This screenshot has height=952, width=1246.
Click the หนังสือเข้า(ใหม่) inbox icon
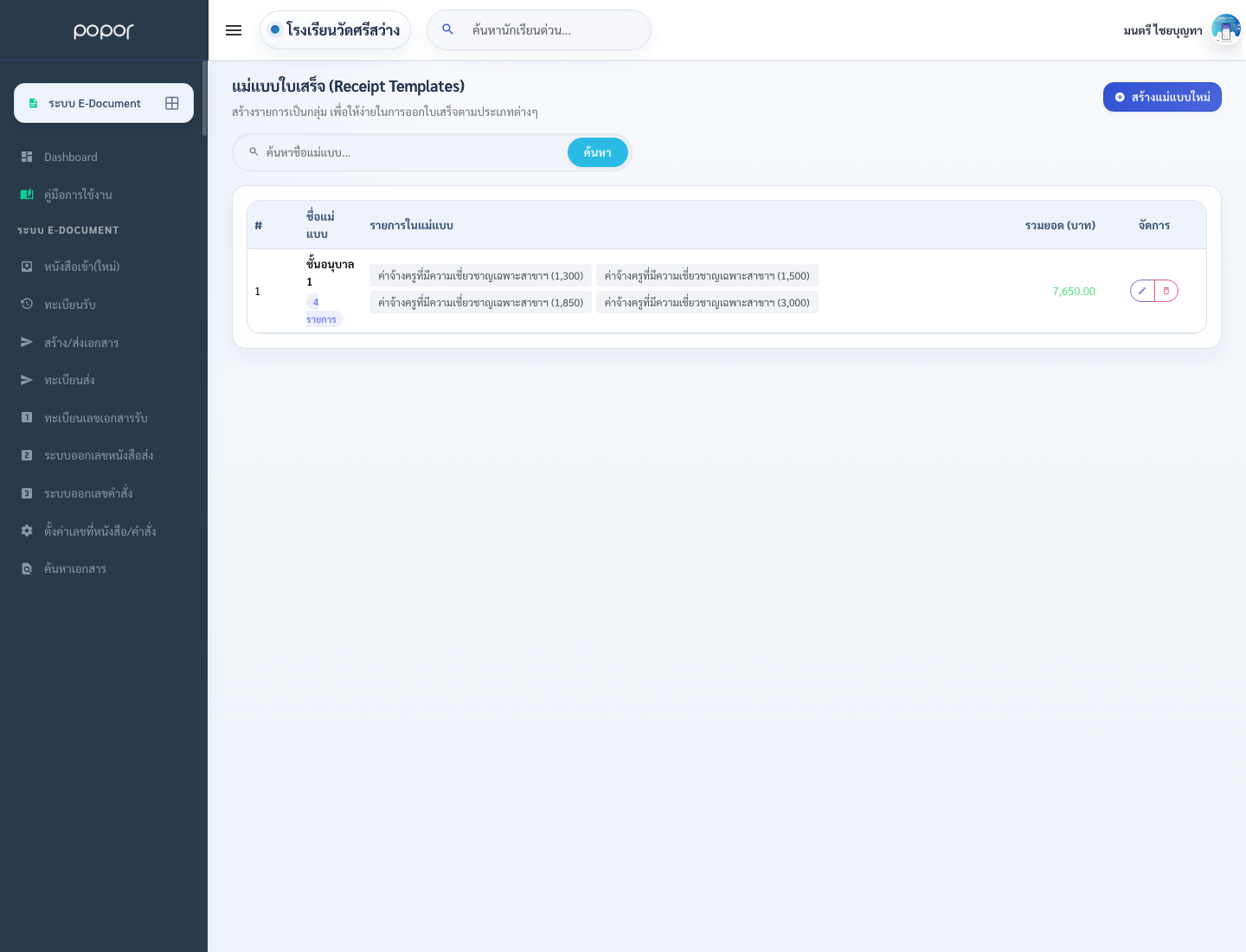[27, 267]
